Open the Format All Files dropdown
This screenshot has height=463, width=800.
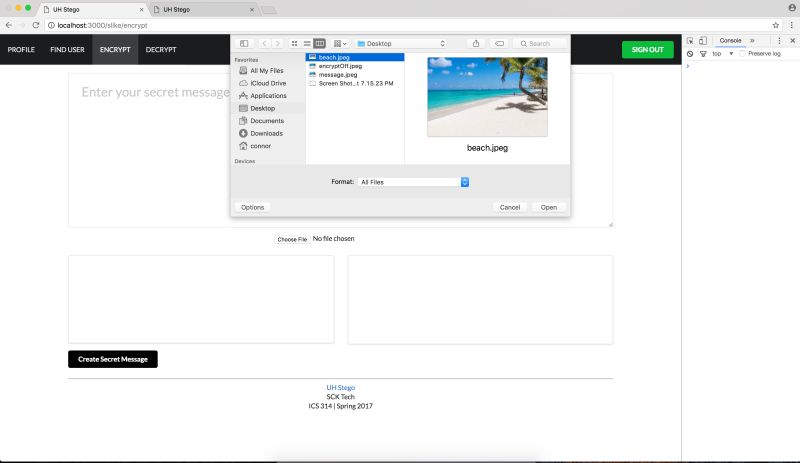413,182
